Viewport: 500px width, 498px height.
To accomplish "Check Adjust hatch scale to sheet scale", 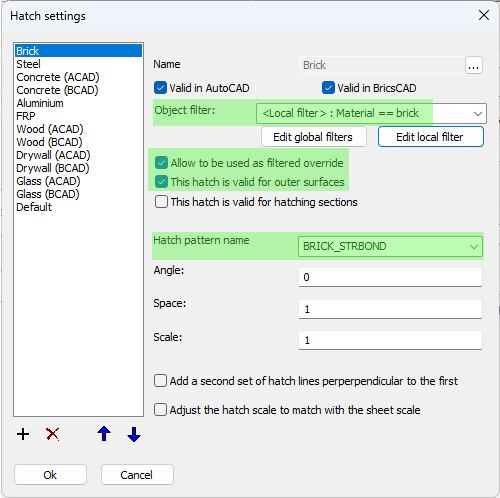I will point(160,410).
